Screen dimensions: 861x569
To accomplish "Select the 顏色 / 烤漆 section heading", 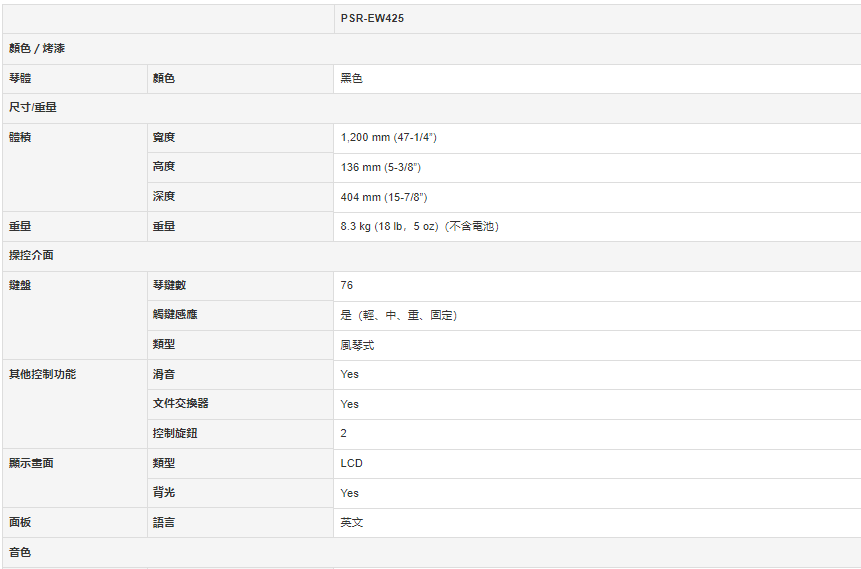I will (37, 48).
